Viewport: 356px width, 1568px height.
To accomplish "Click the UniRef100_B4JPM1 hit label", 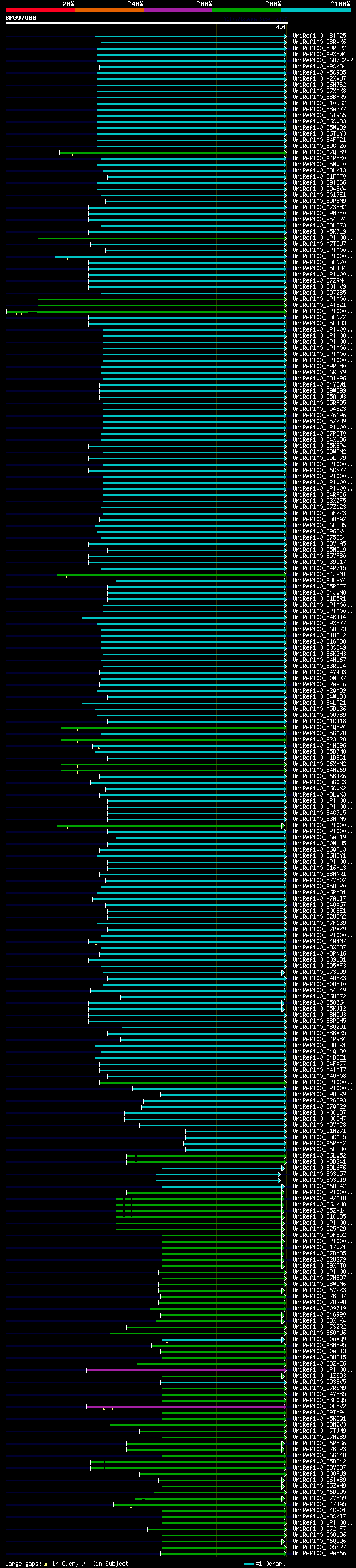I will (x=319, y=574).
